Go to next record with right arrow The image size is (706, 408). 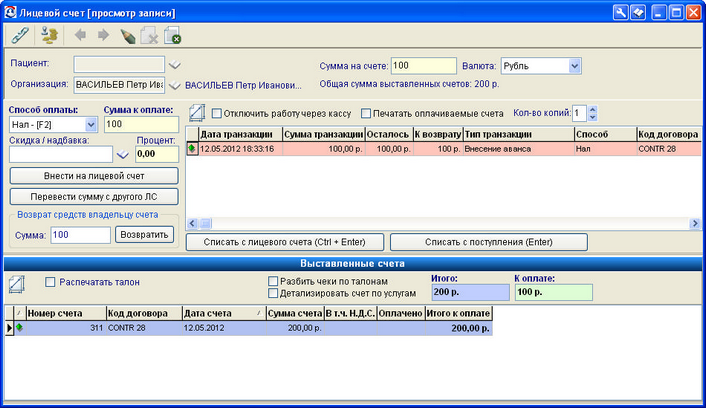point(104,35)
